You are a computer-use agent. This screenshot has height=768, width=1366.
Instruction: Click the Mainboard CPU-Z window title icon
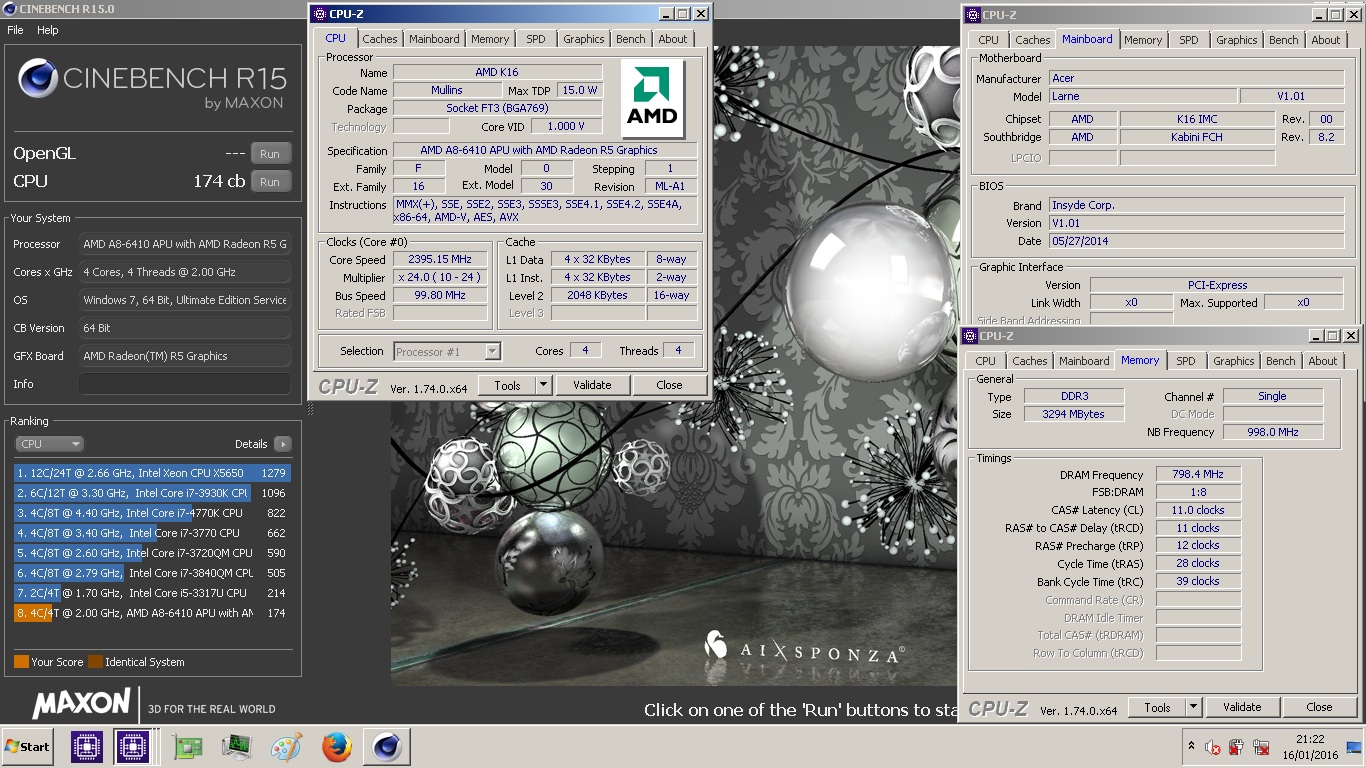pyautogui.click(x=972, y=15)
